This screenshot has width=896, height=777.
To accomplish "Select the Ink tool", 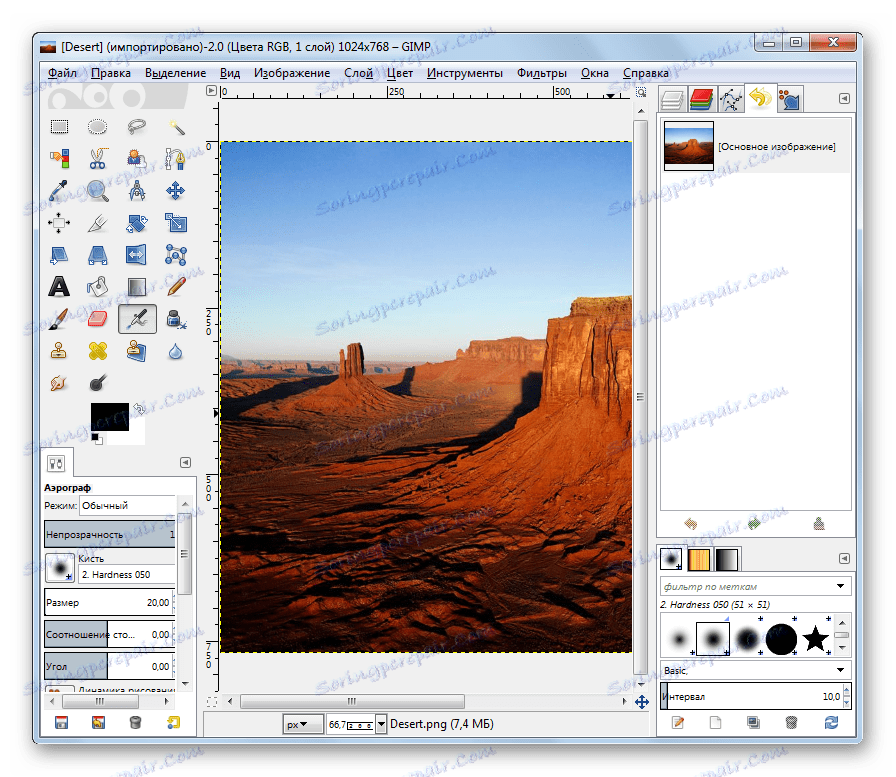I will point(176,319).
